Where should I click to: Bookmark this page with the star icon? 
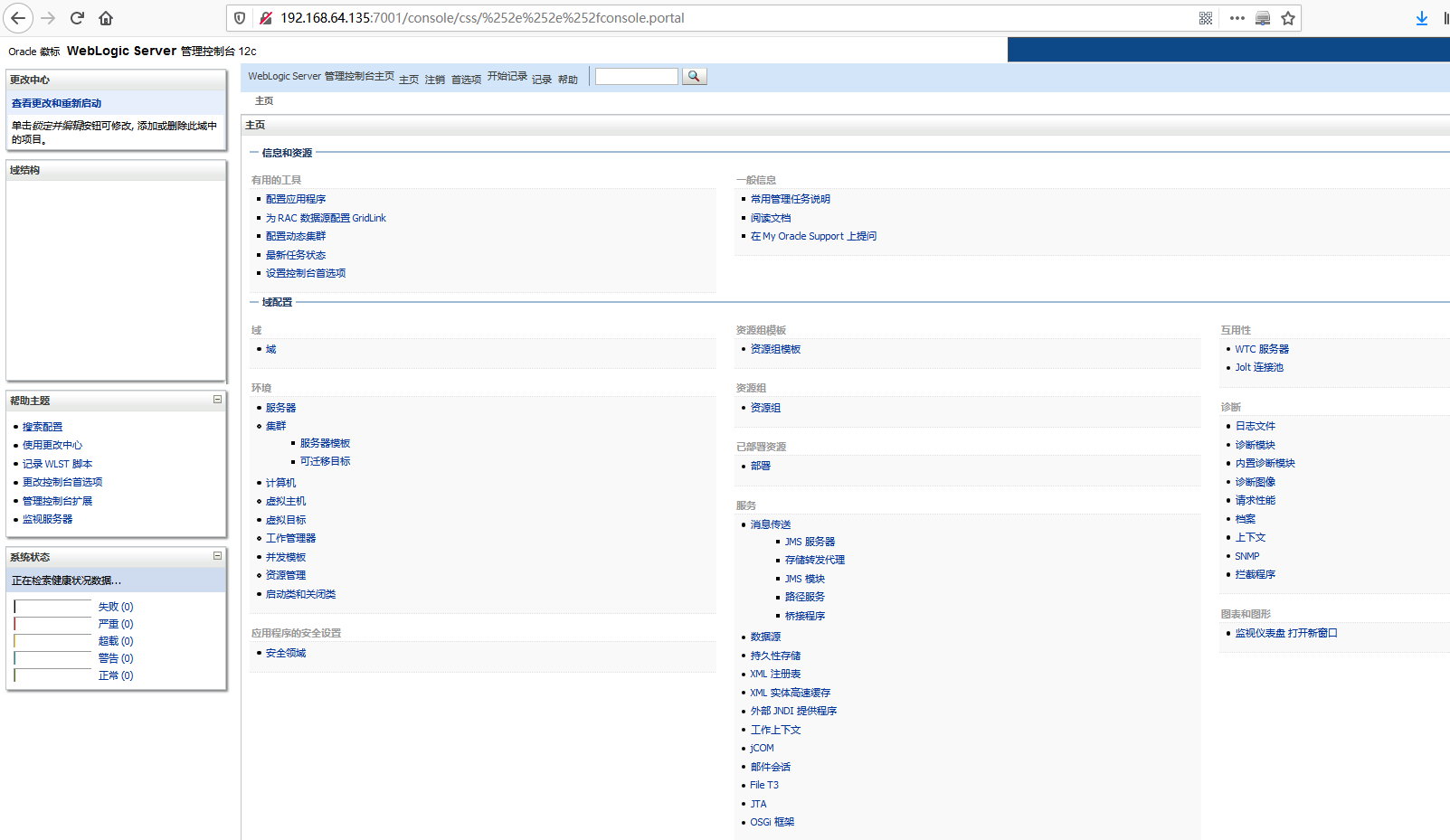tap(1288, 18)
